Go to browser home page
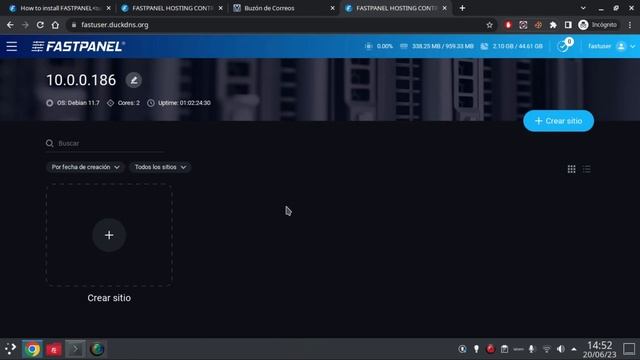This screenshot has height=360, width=640. (55, 25)
